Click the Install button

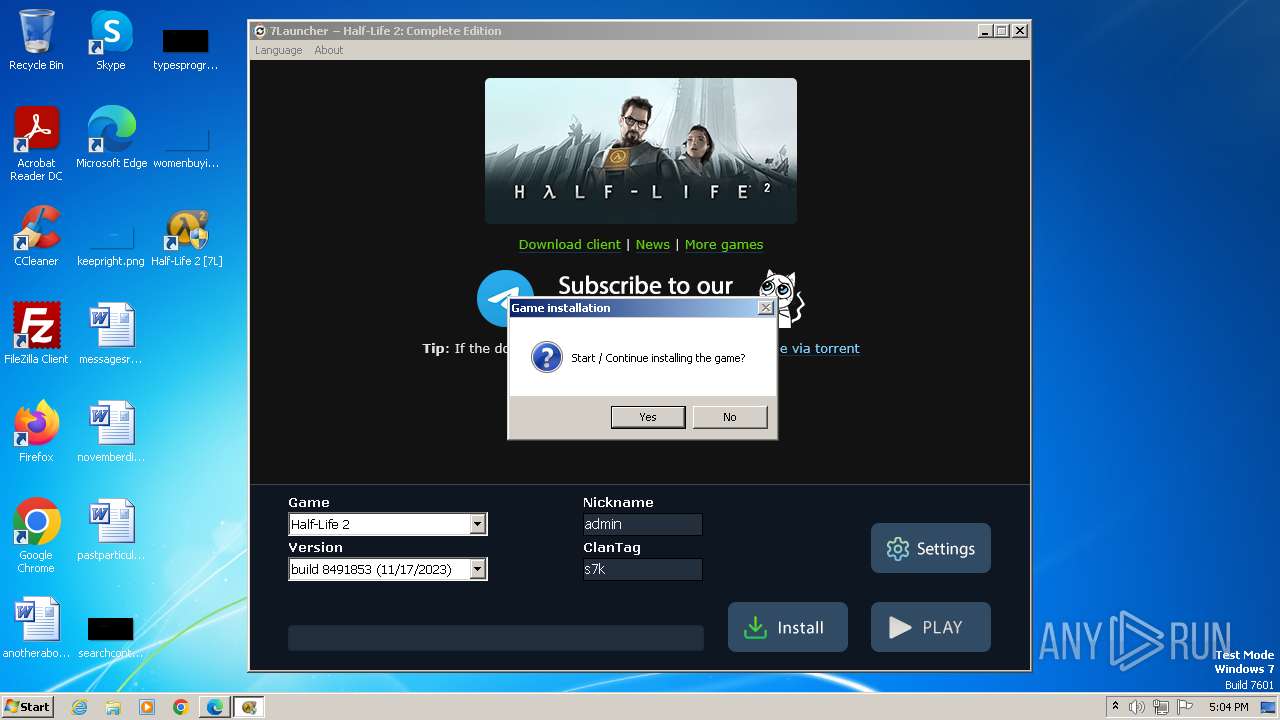788,627
